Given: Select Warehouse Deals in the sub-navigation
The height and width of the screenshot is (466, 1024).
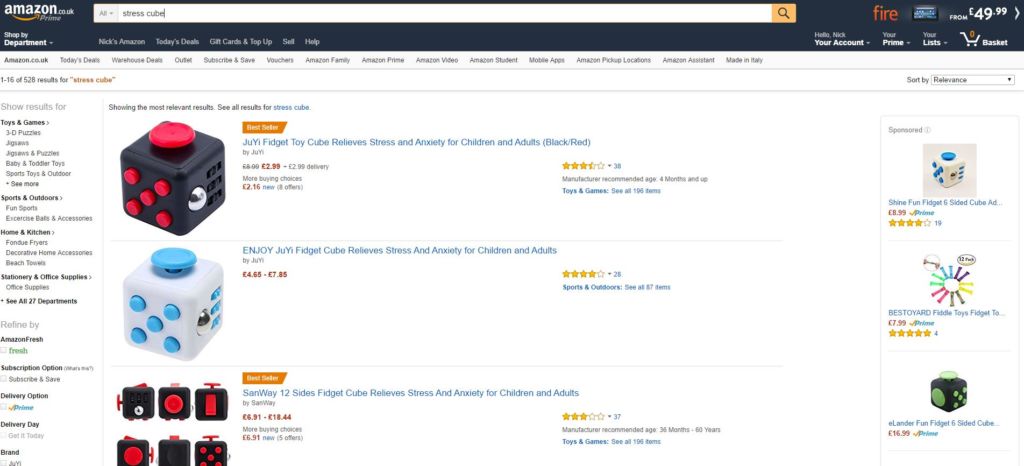Looking at the screenshot, I should click(x=136, y=60).
